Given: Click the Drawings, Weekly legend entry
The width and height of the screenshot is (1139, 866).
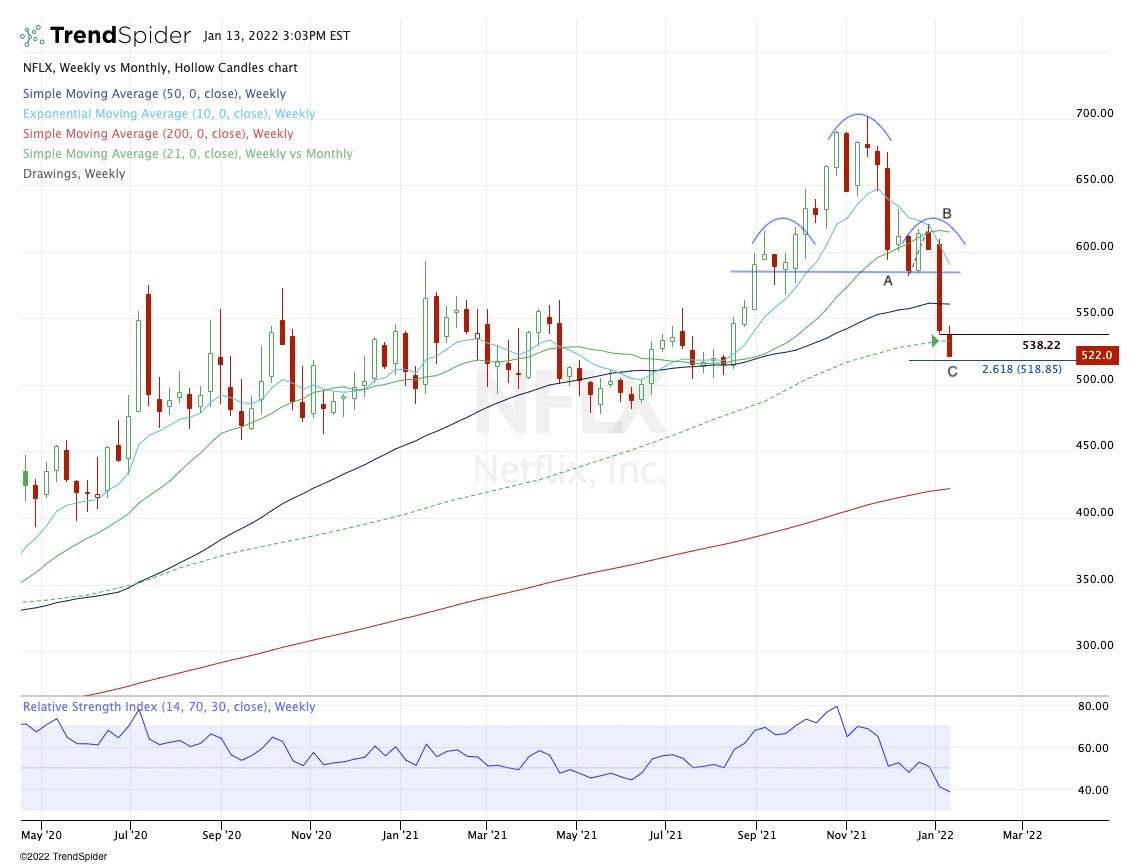Looking at the screenshot, I should tap(74, 174).
